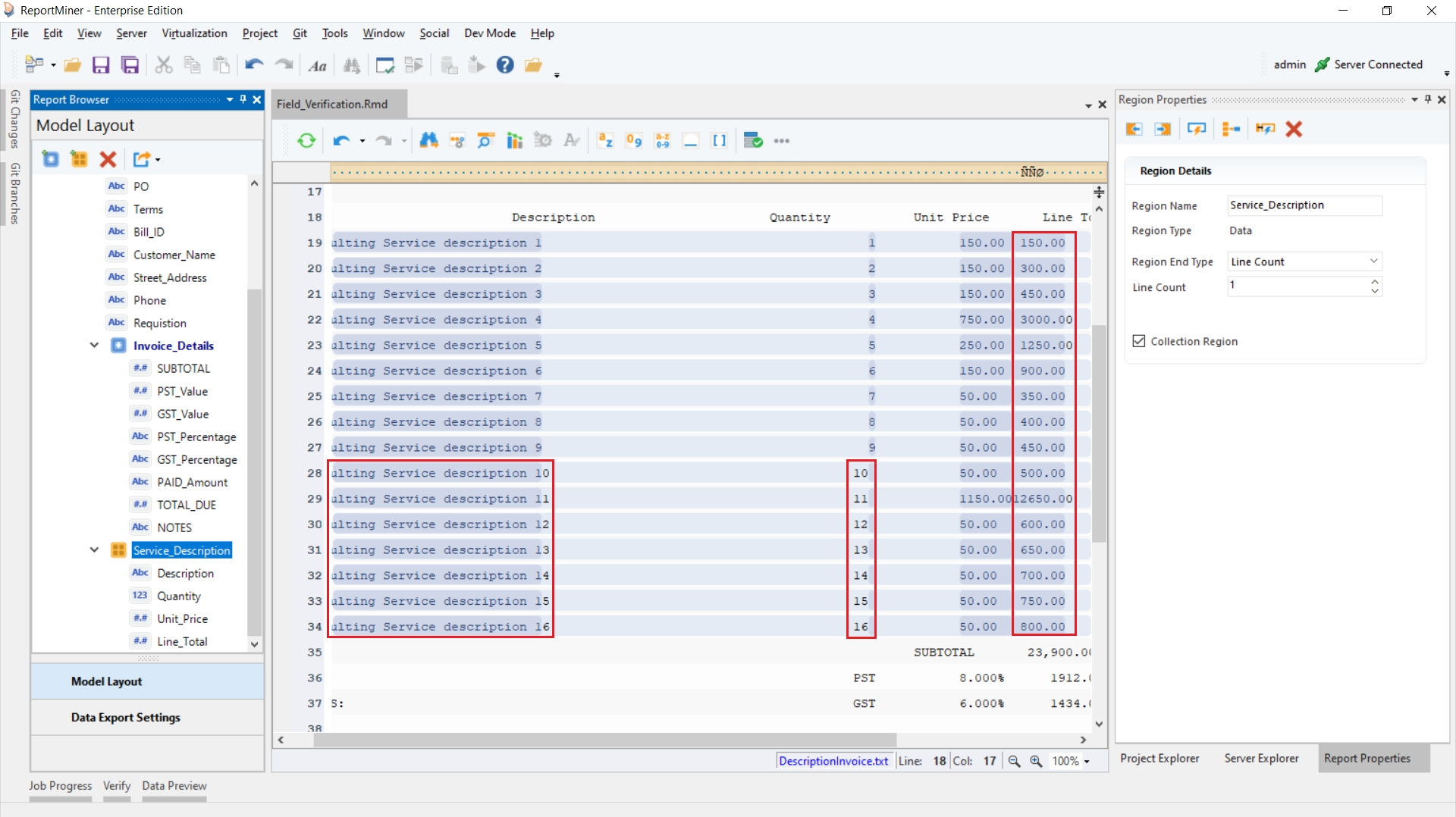This screenshot has height=817, width=1456.
Task: Click red X delete icon in Model Layout
Action: 108,159
